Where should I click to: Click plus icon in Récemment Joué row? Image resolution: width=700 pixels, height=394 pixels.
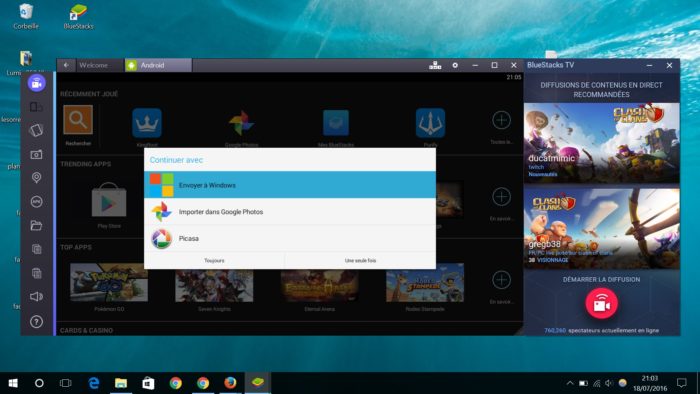click(501, 120)
